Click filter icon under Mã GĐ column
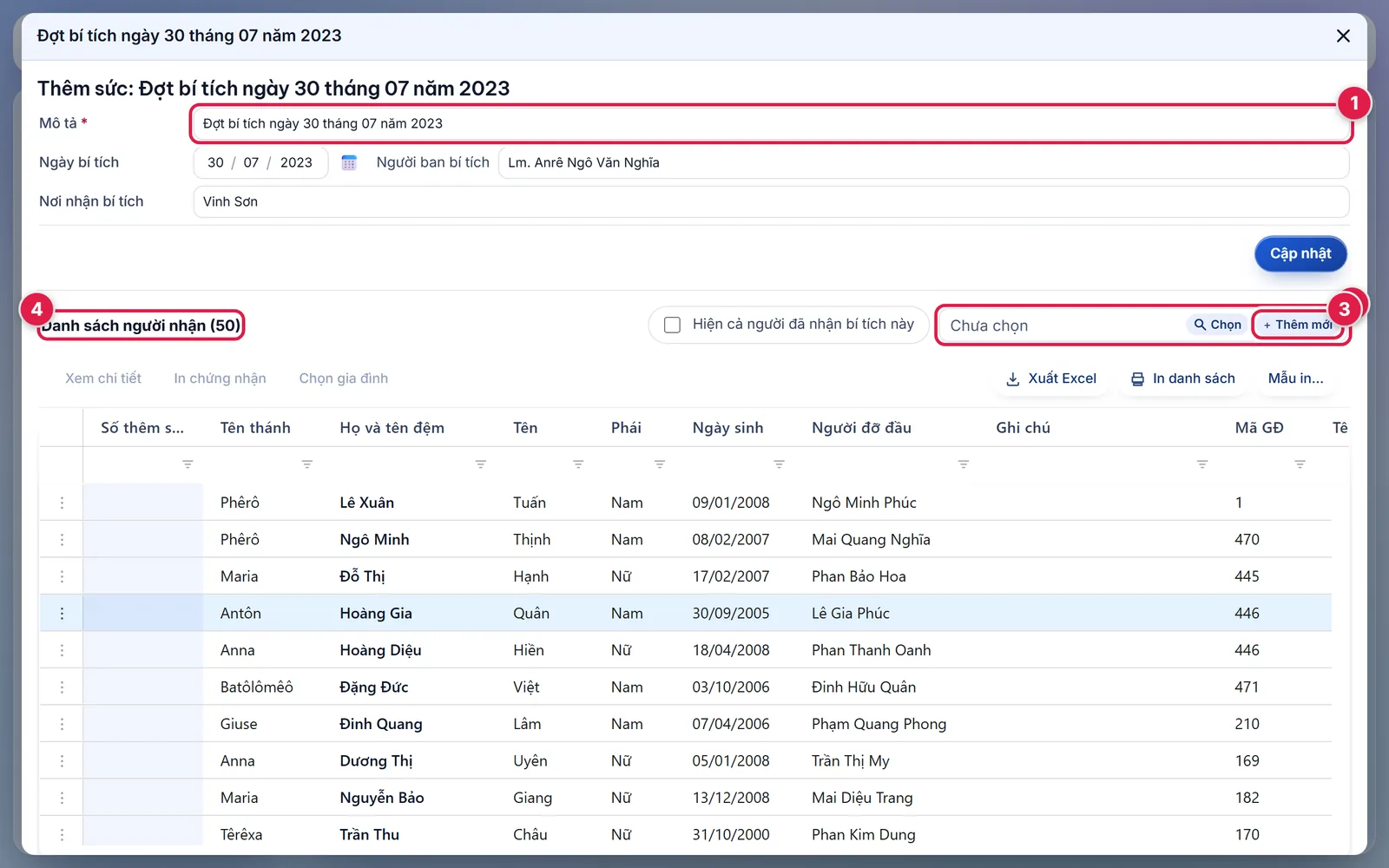Image resolution: width=1389 pixels, height=868 pixels. [x=1300, y=464]
